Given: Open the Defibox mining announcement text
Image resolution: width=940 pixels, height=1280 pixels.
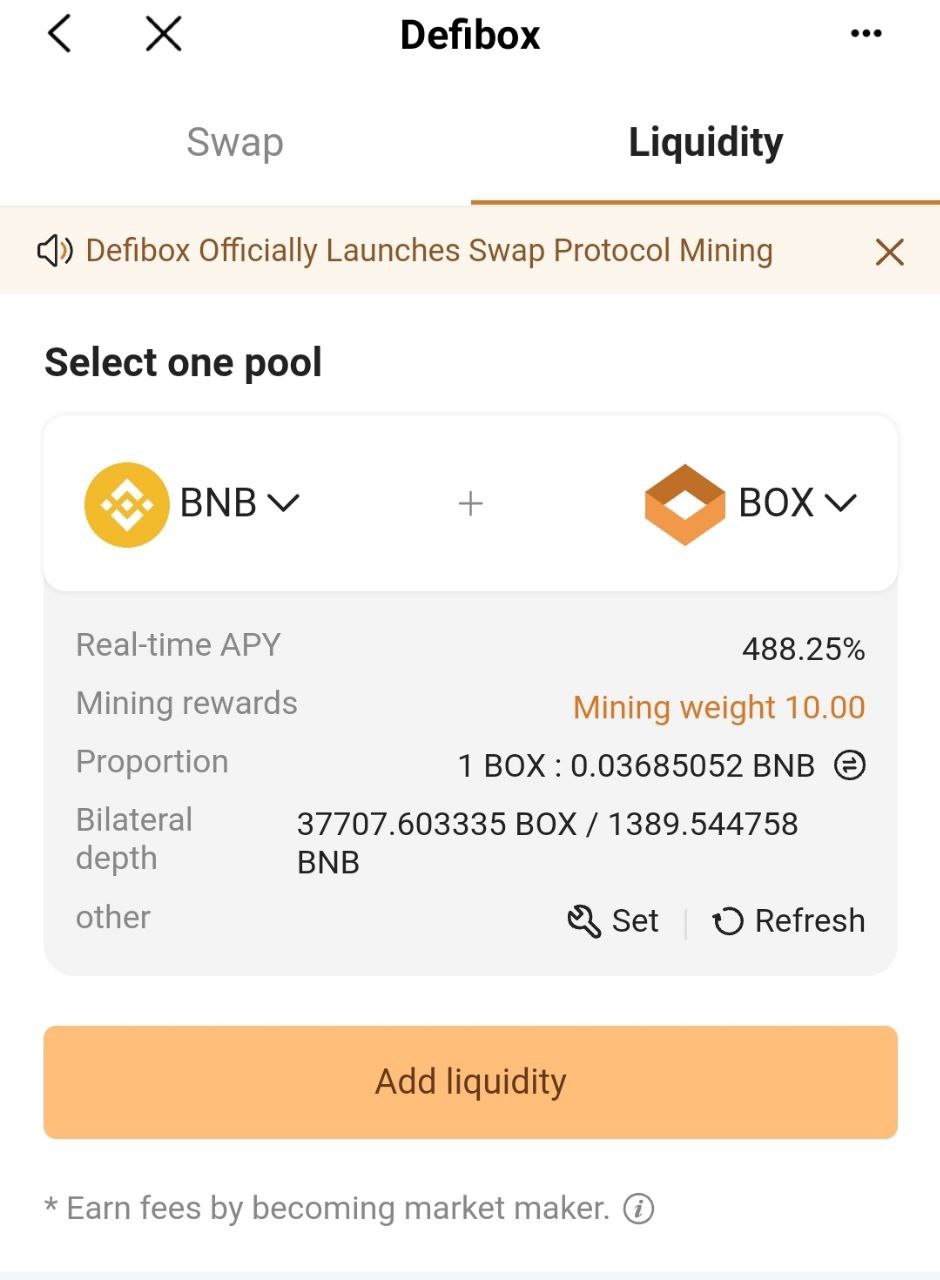Looking at the screenshot, I should [429, 251].
